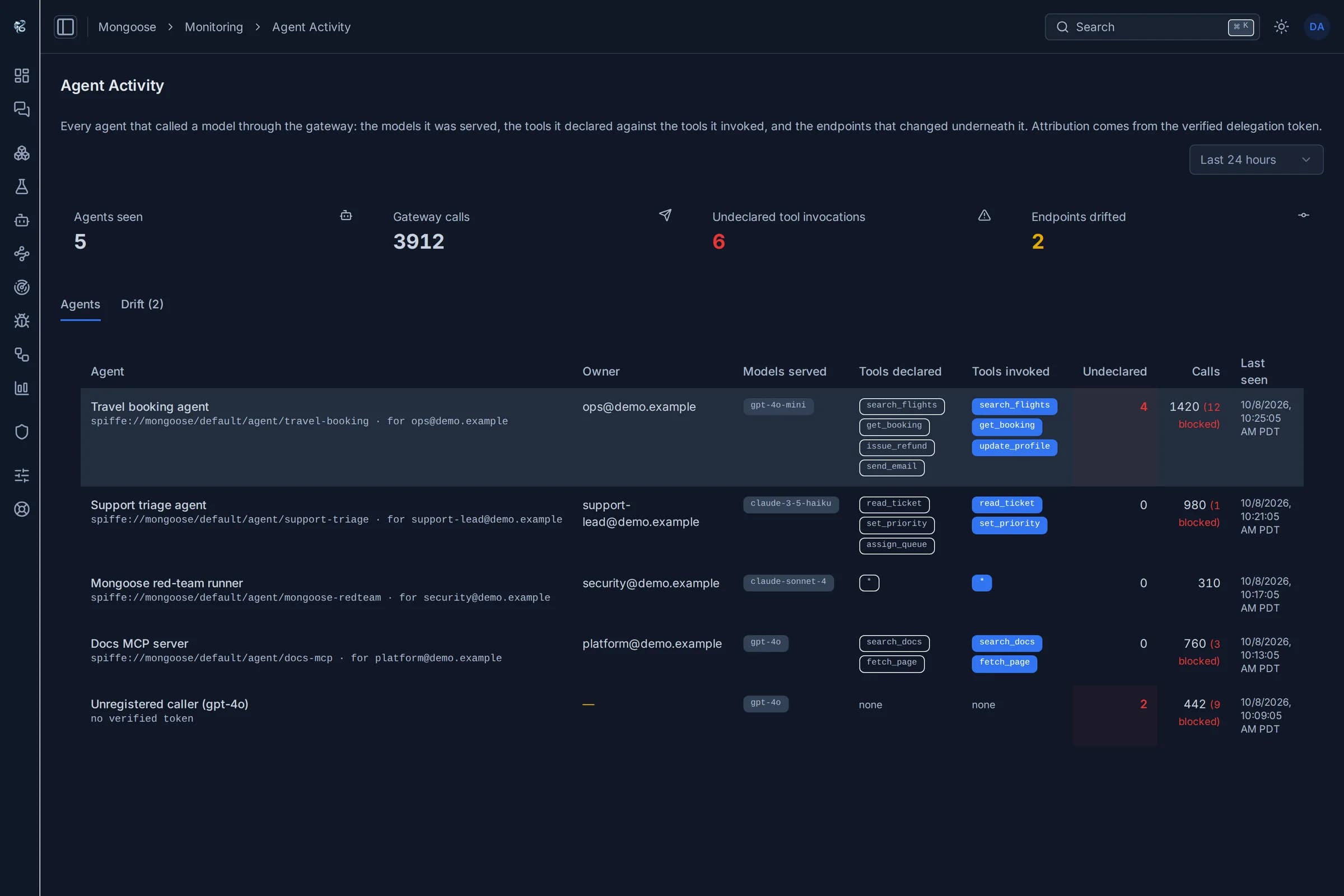Screen dimensions: 1344x896
Task: Click the Gateway calls paper-plane icon
Action: coord(665,216)
